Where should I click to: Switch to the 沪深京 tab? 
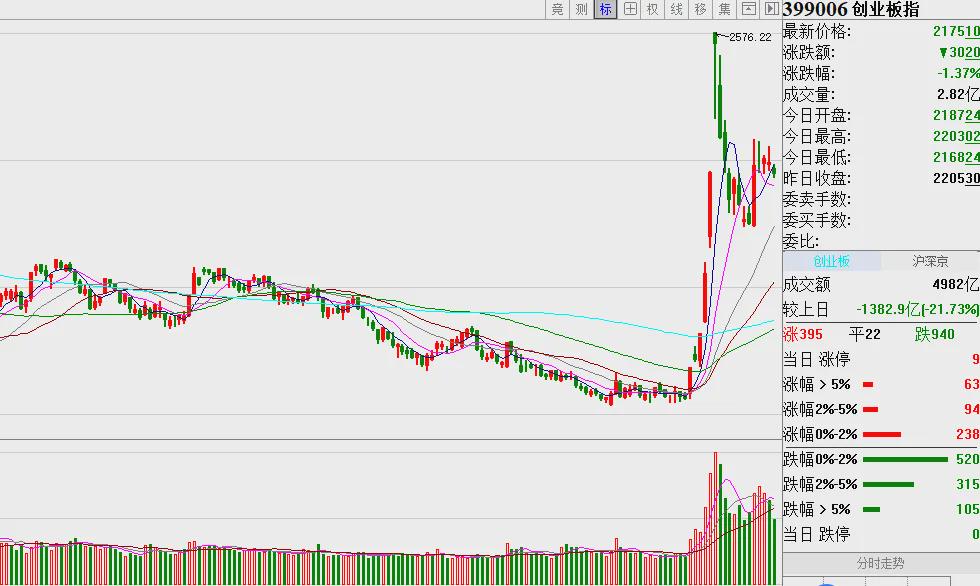(930, 261)
